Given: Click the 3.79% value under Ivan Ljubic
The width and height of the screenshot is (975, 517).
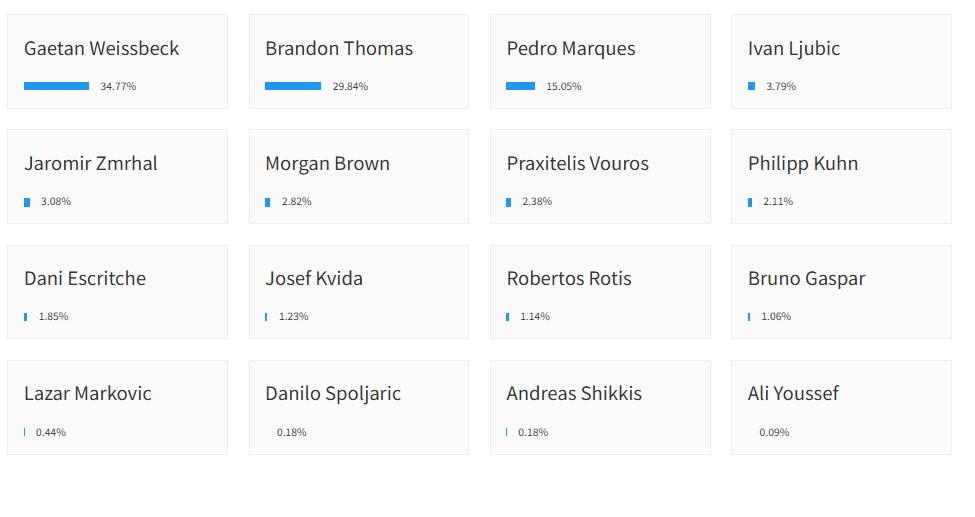Looking at the screenshot, I should coord(781,87).
